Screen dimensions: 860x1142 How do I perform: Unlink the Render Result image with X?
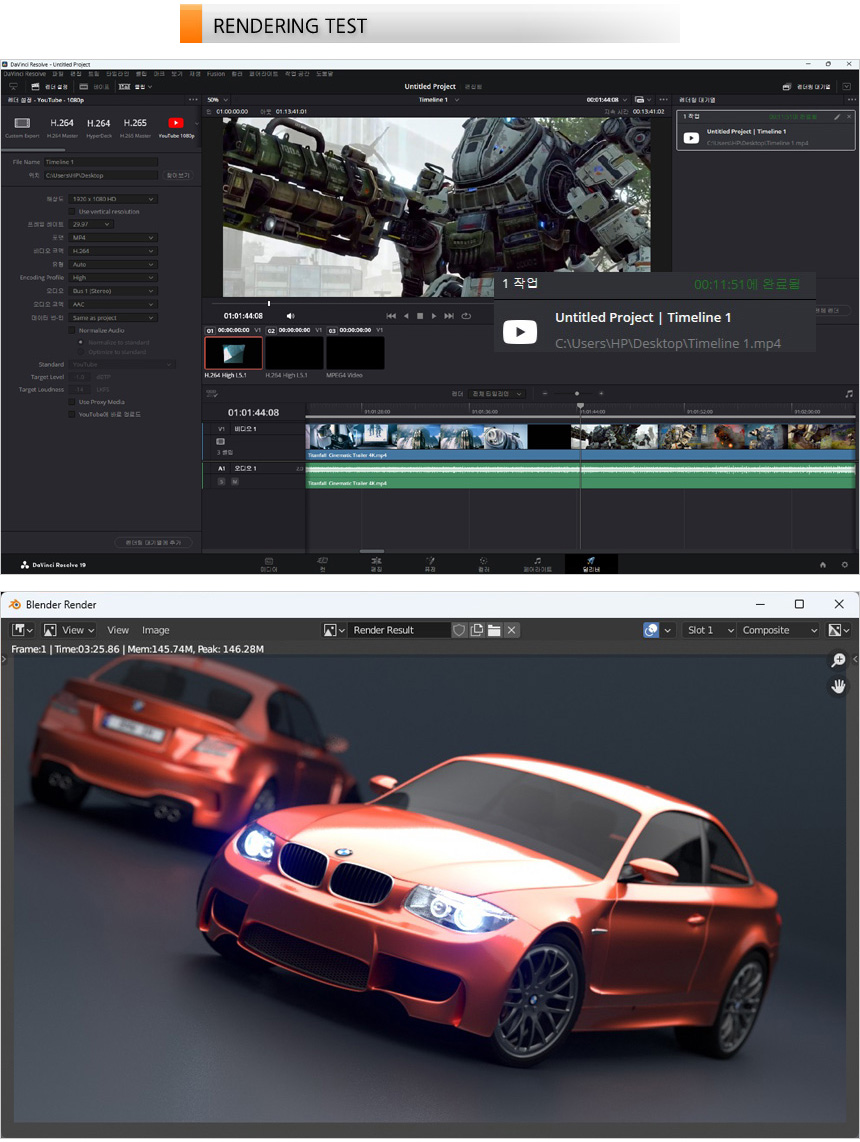[x=512, y=630]
